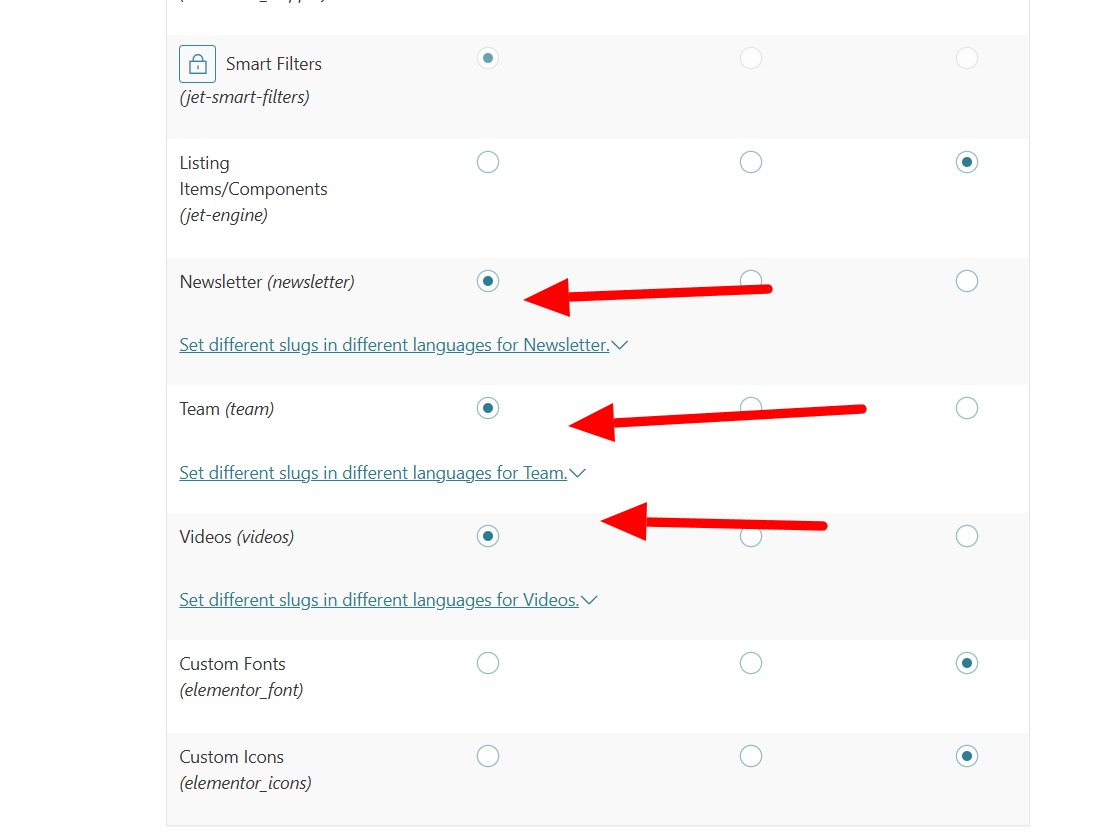Open the Newsletter different slugs link

pyautogui.click(x=394, y=345)
